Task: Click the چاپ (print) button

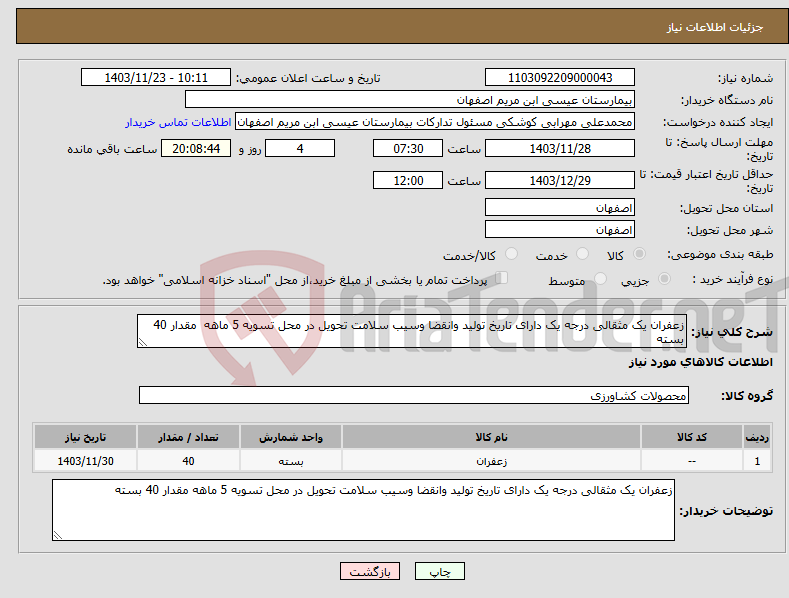Action: tap(439, 571)
